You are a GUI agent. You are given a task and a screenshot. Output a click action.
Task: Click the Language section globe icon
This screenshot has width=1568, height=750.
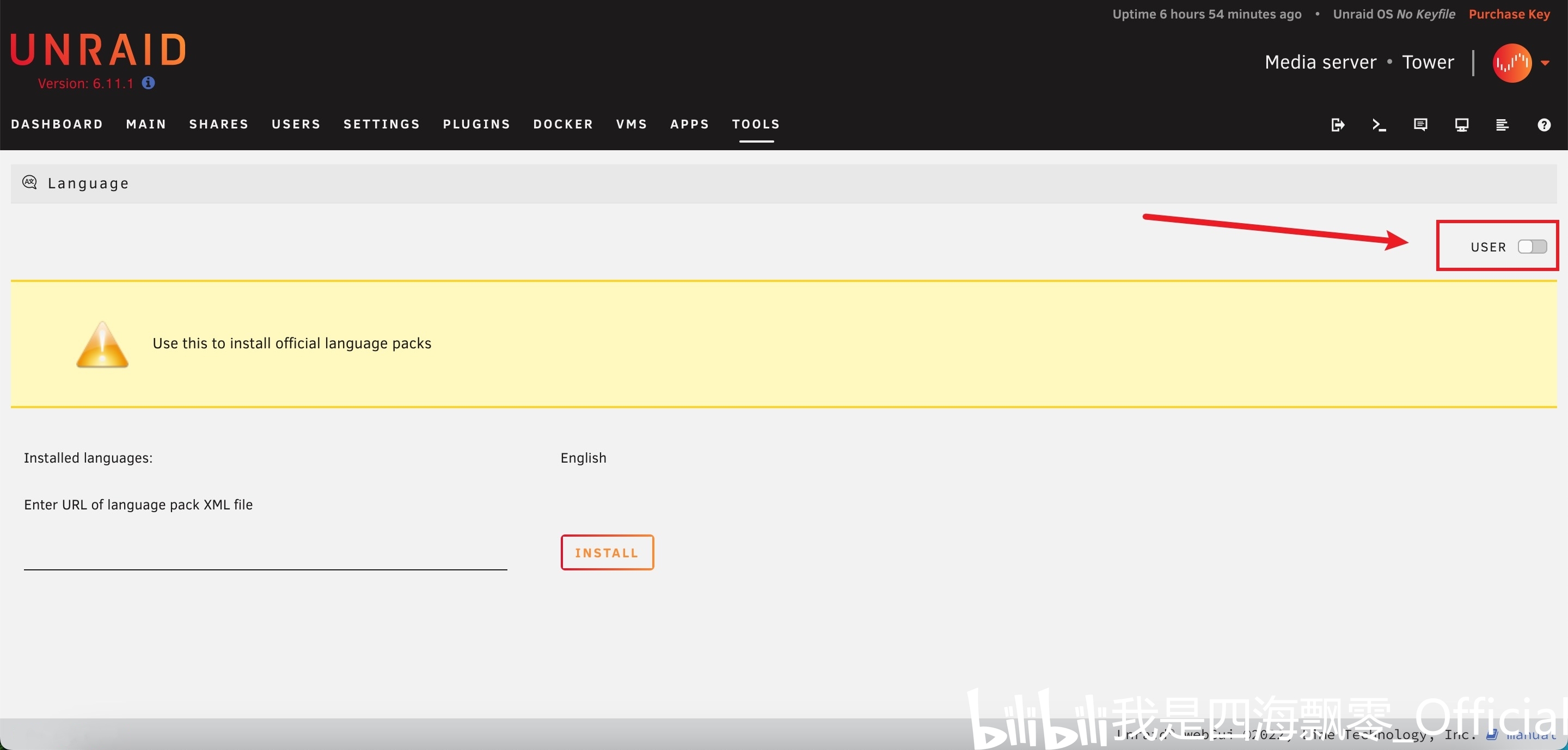29,182
